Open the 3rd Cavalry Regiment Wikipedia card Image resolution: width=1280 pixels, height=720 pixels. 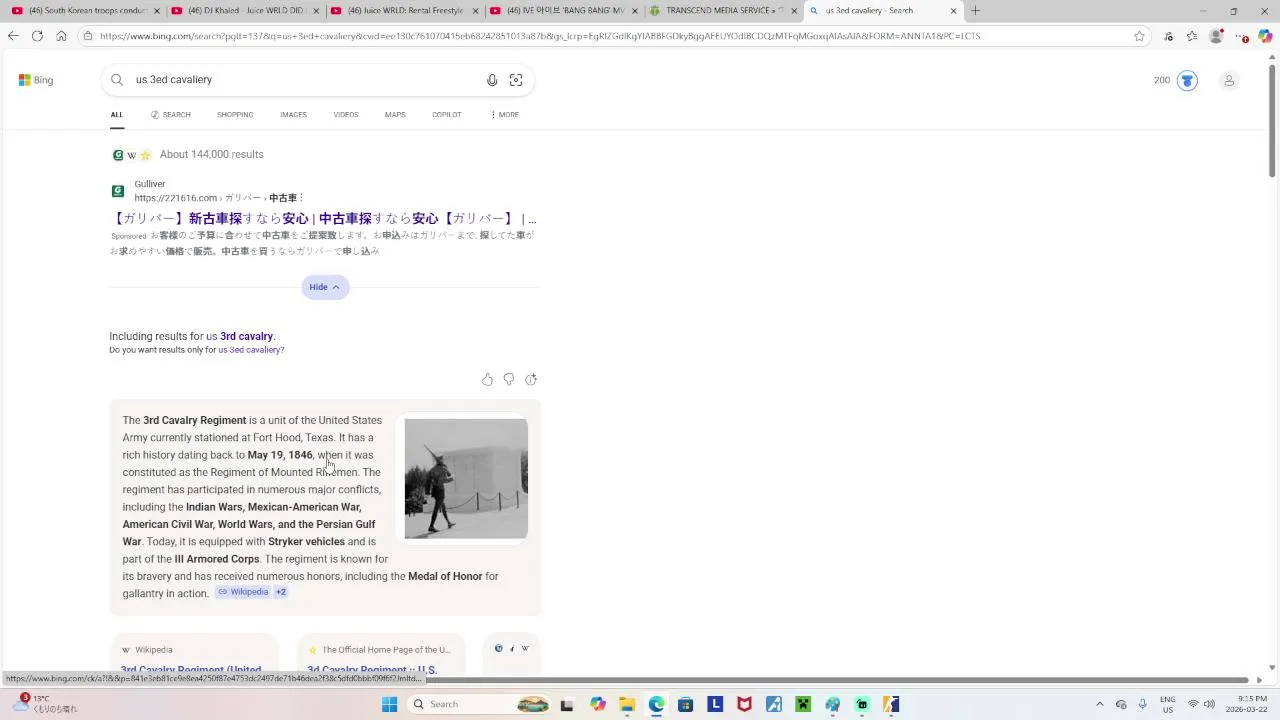192,654
